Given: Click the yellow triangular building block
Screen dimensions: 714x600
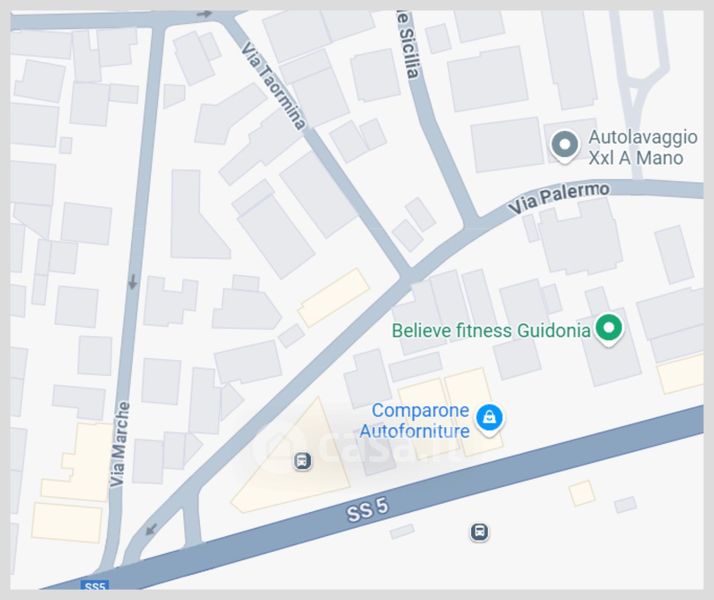Looking at the screenshot, I should 291,460.
